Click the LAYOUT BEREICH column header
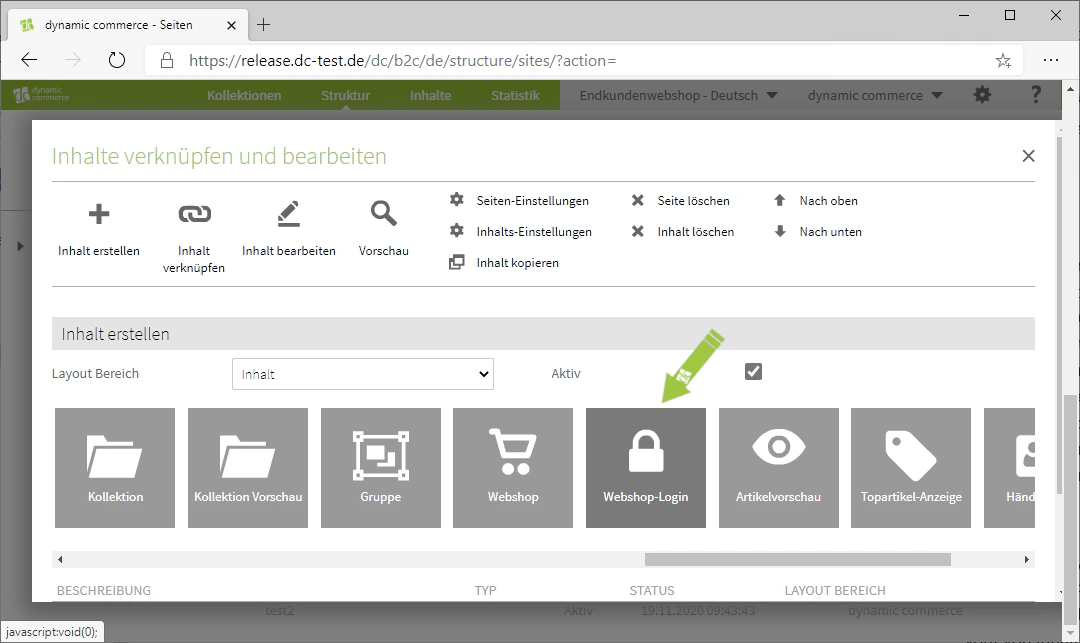This screenshot has width=1080, height=643. [x=835, y=590]
